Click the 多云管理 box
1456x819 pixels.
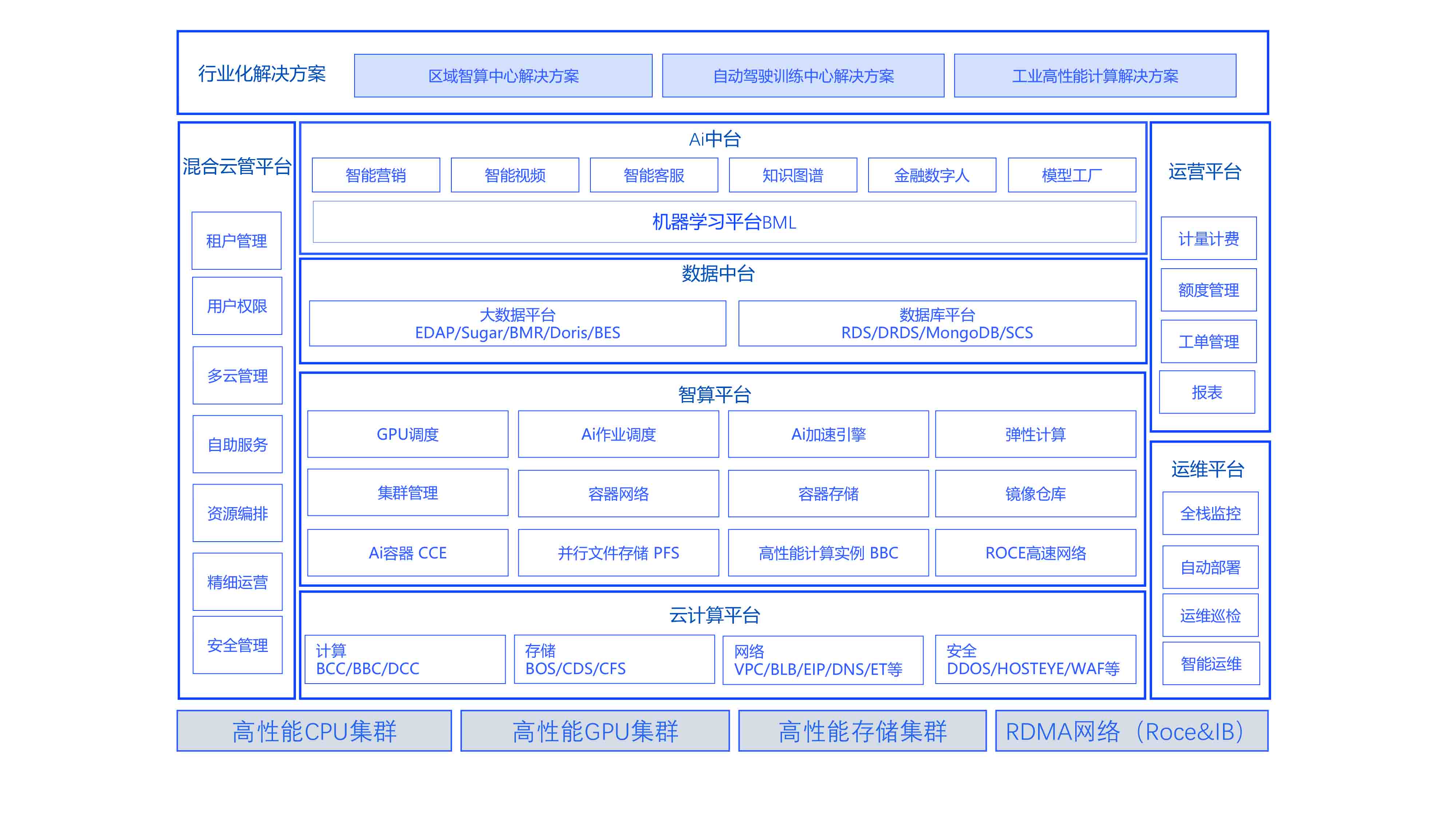point(237,375)
